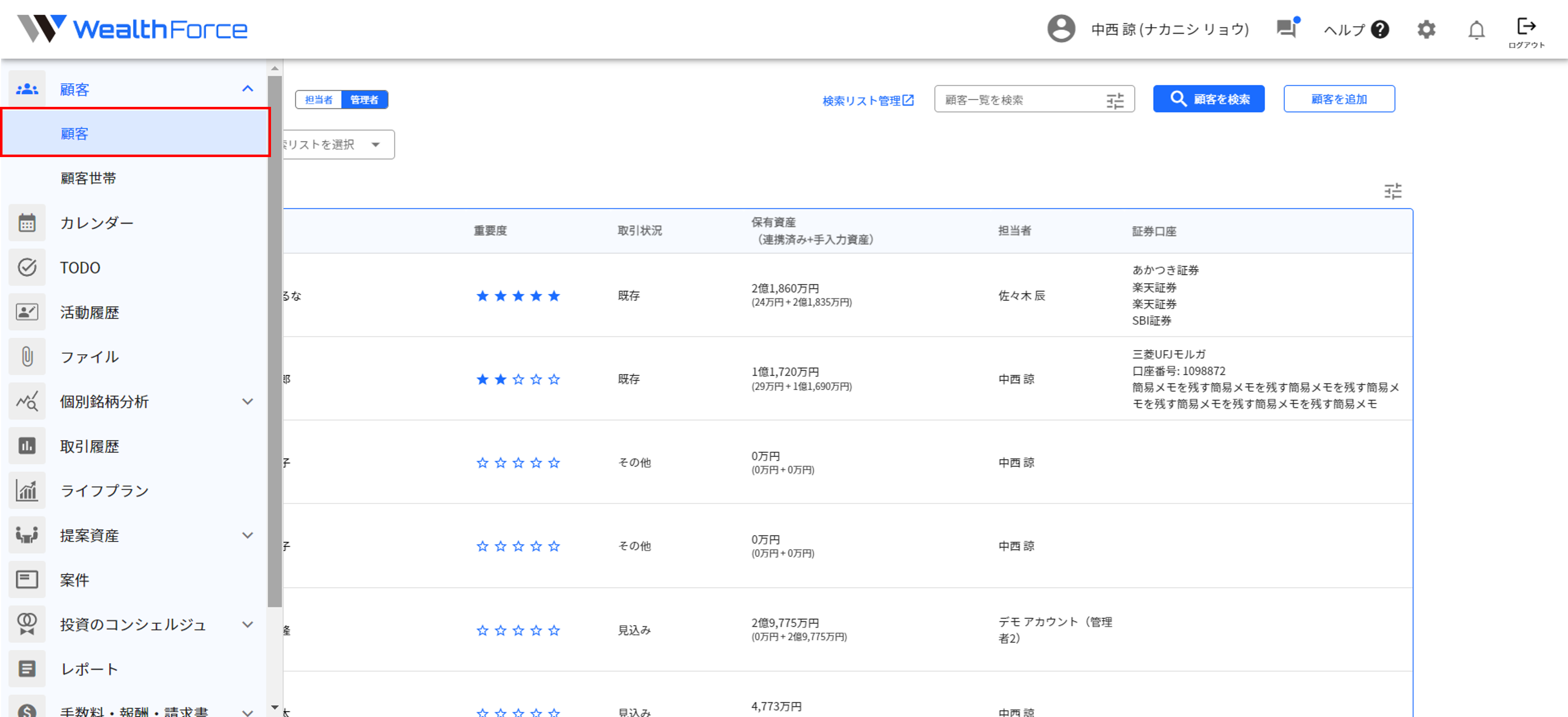Click the sidebar vertical scrollbar
Viewport: 1568px width, 717px height.
point(275,341)
